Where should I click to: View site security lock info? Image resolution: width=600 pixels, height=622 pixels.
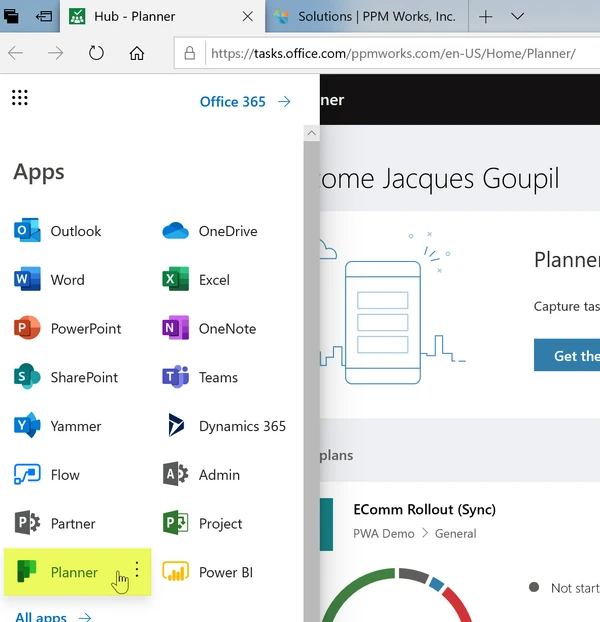pyautogui.click(x=190, y=53)
